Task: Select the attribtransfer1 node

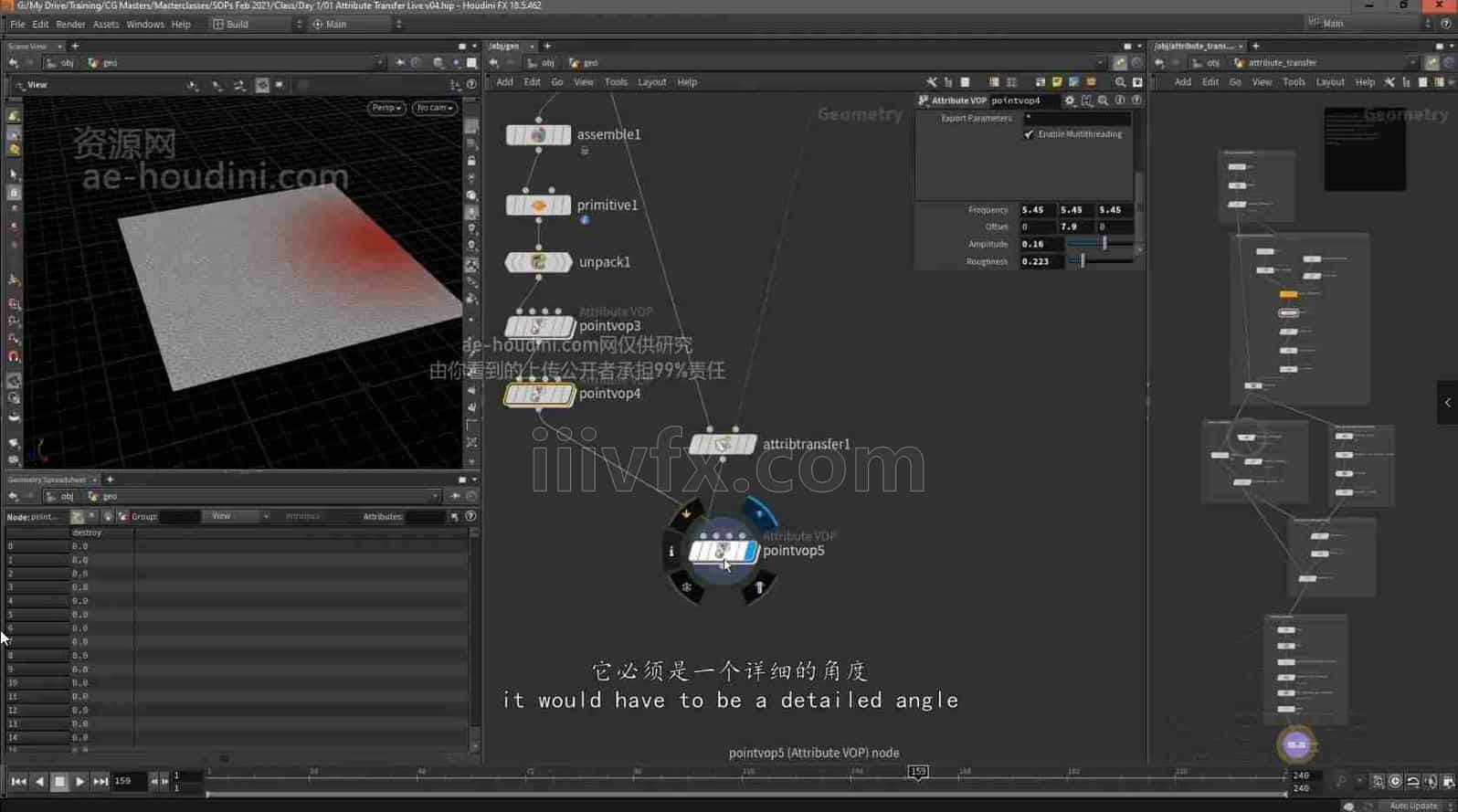Action: 722,445
